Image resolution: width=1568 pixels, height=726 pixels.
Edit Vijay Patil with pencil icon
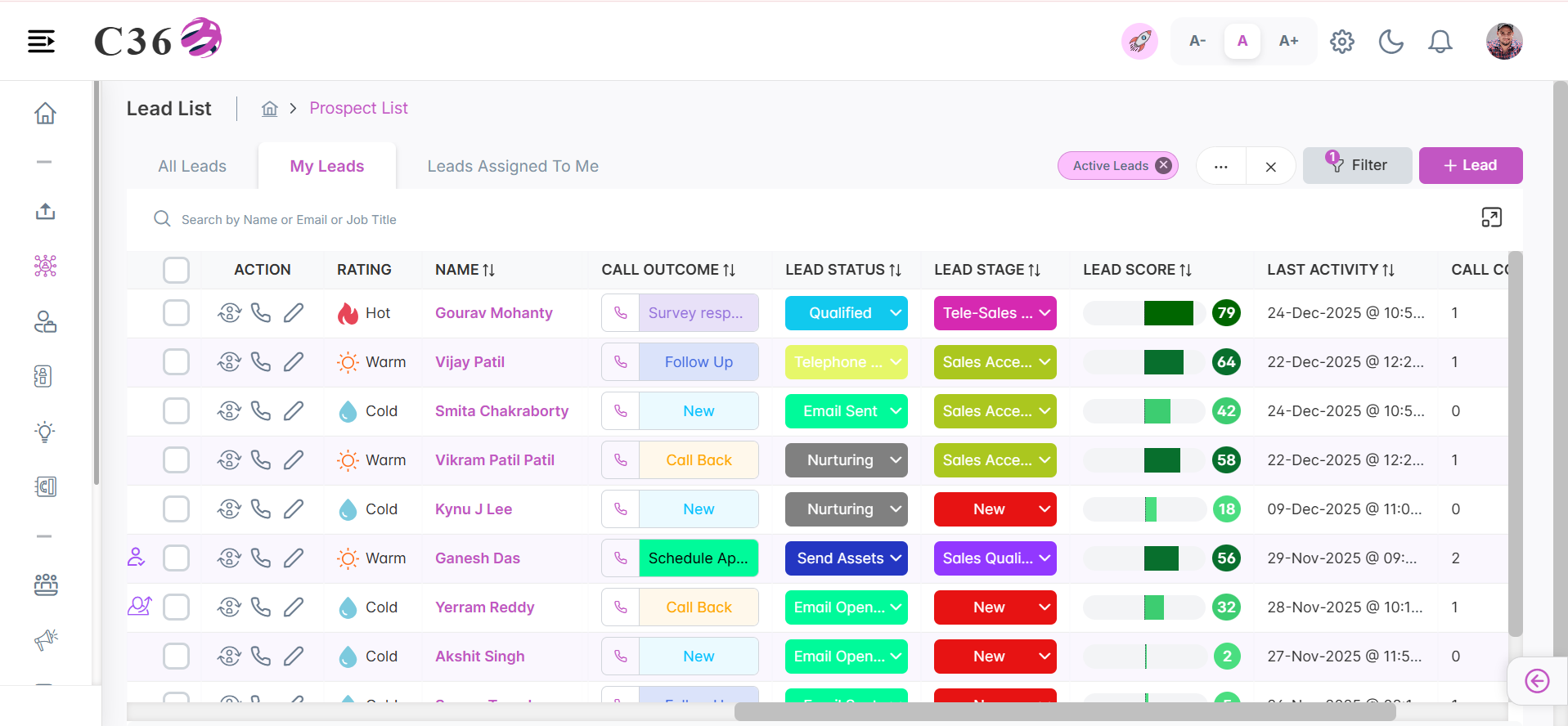tap(294, 362)
